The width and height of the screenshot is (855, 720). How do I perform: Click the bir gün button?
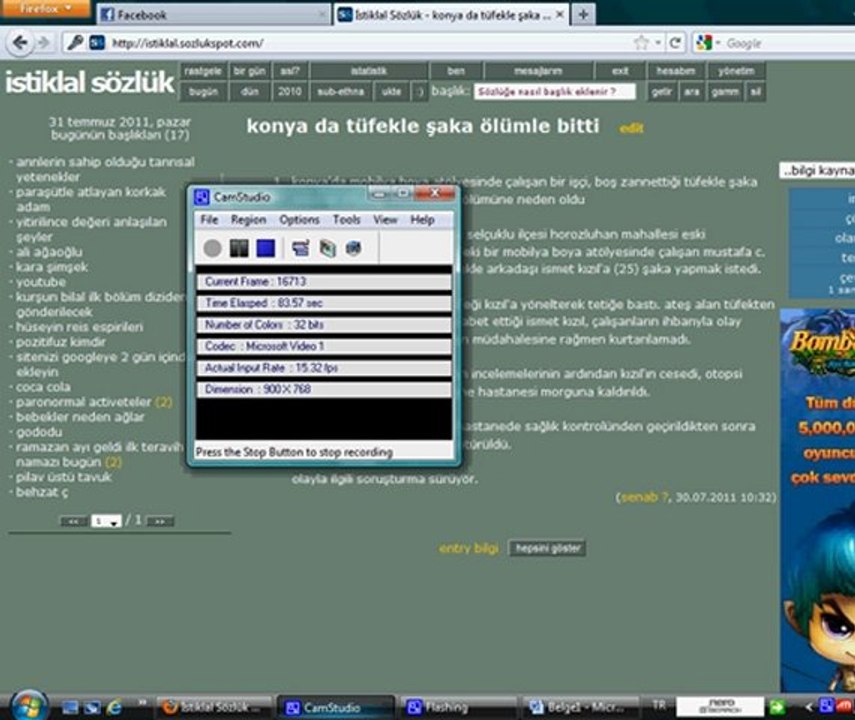point(249,71)
